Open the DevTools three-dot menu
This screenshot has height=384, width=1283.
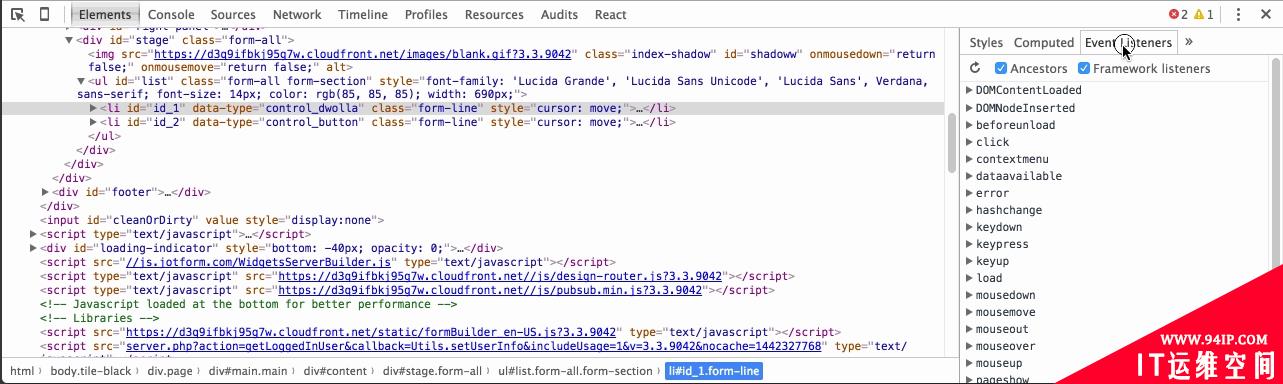(1238, 14)
